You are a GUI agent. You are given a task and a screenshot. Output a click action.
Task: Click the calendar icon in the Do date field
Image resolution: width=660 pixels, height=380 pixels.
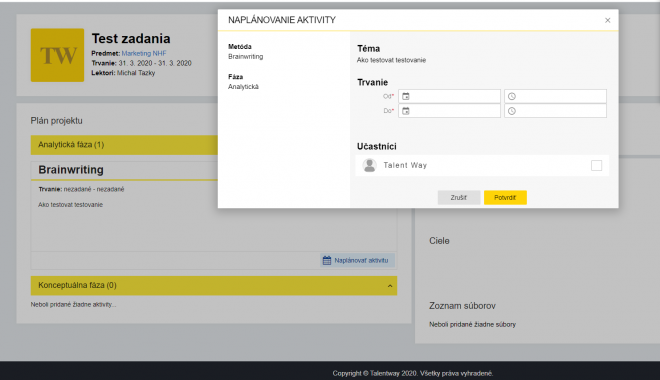coord(406,111)
